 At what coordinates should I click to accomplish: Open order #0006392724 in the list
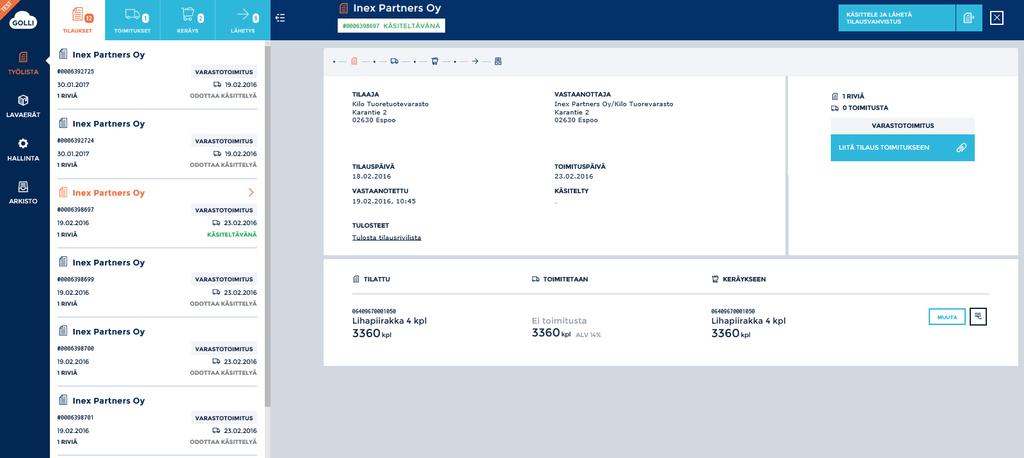click(157, 144)
